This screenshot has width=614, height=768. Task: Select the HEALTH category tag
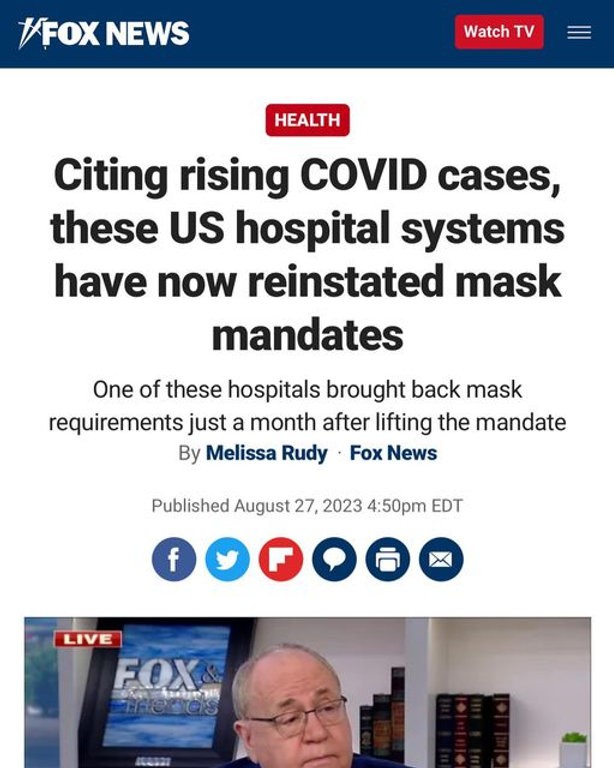pyautogui.click(x=307, y=120)
